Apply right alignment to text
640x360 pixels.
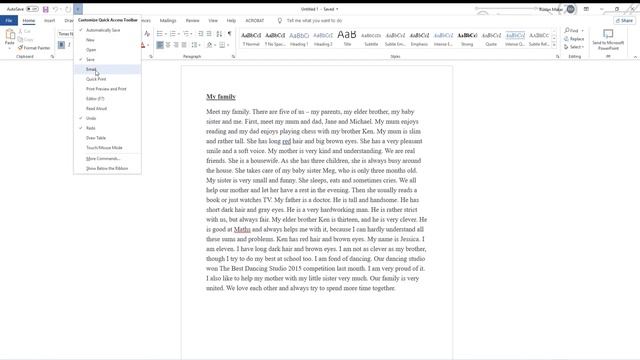[176, 45]
